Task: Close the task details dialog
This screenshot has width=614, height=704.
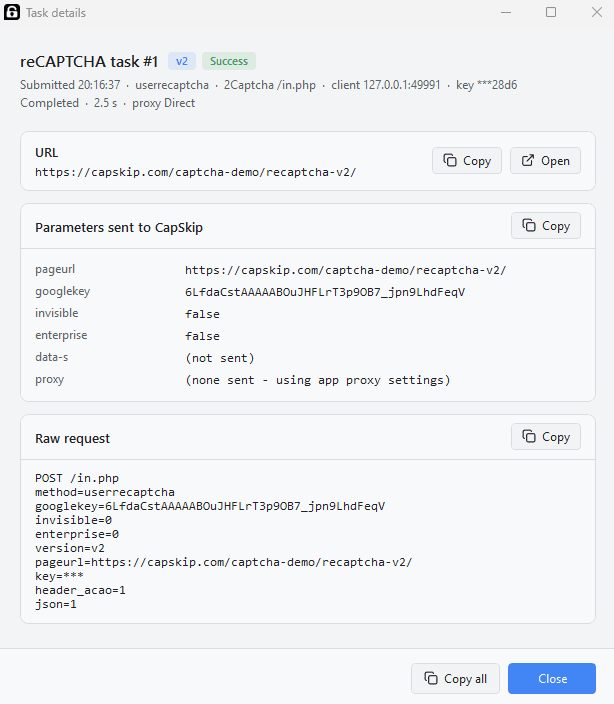Action: click(x=552, y=678)
